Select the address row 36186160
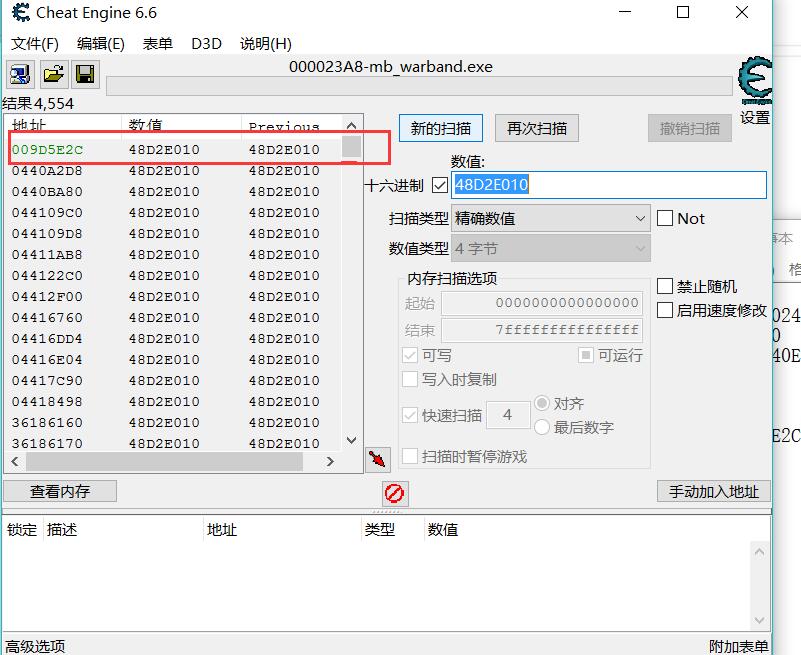The image size is (801, 655). [x=174, y=423]
